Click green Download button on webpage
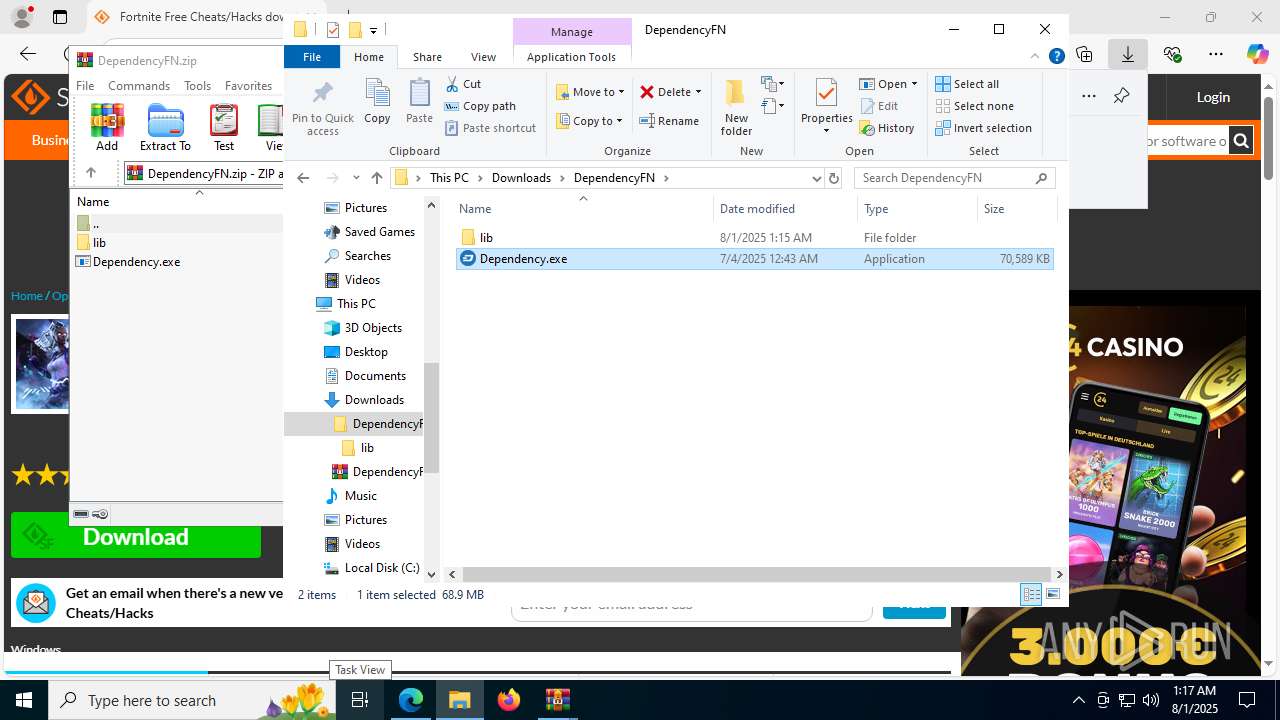1280x720 pixels. (136, 537)
